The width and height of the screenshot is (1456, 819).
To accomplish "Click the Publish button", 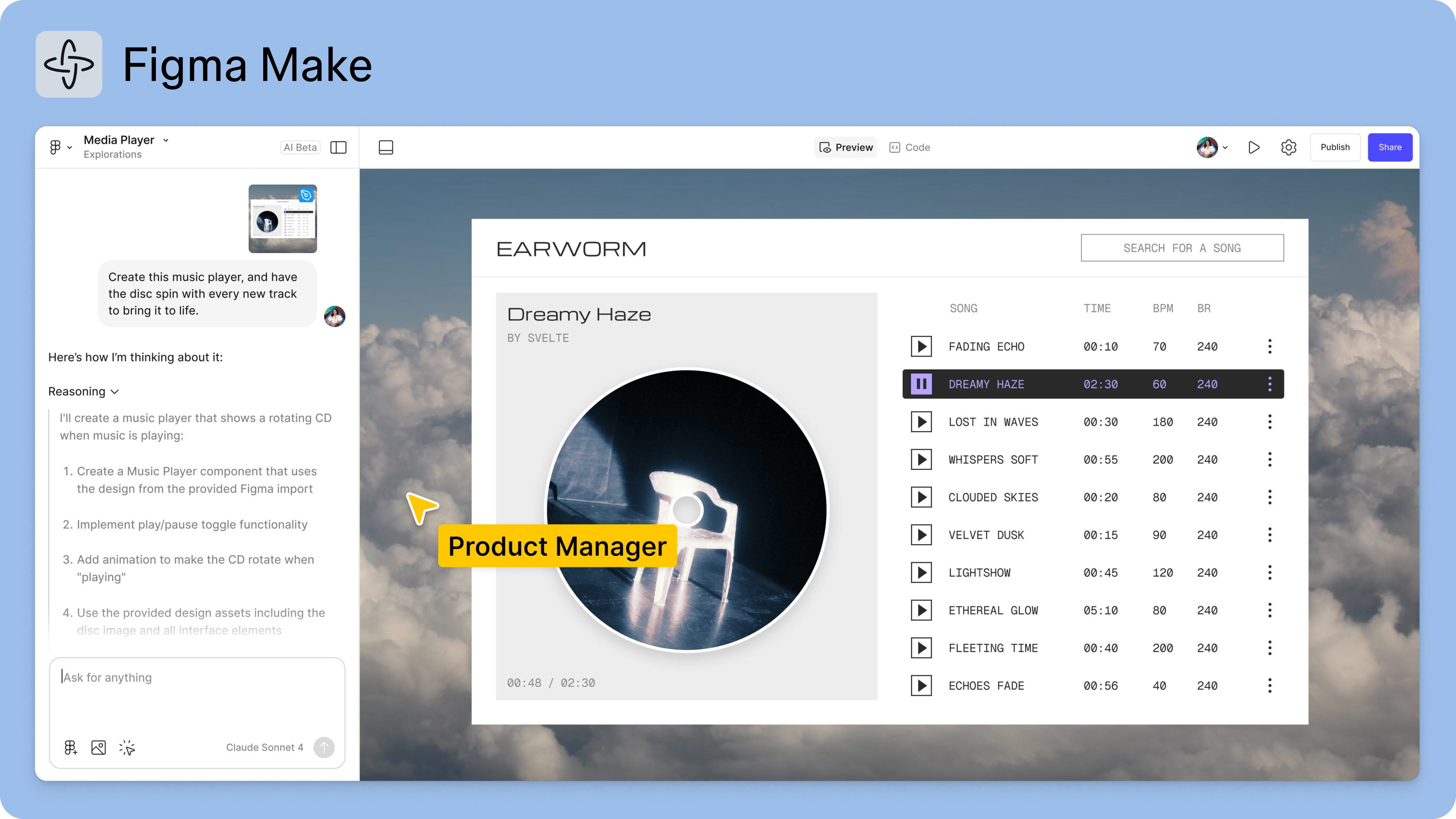I will (x=1335, y=147).
